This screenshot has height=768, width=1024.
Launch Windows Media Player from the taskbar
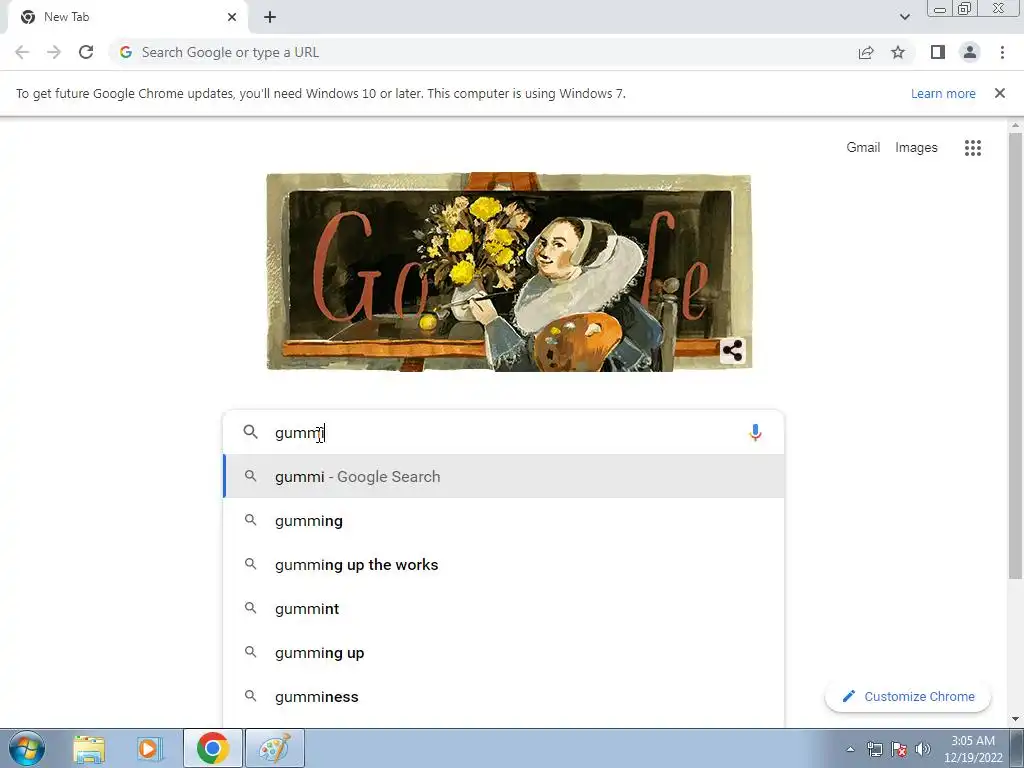pyautogui.click(x=149, y=749)
